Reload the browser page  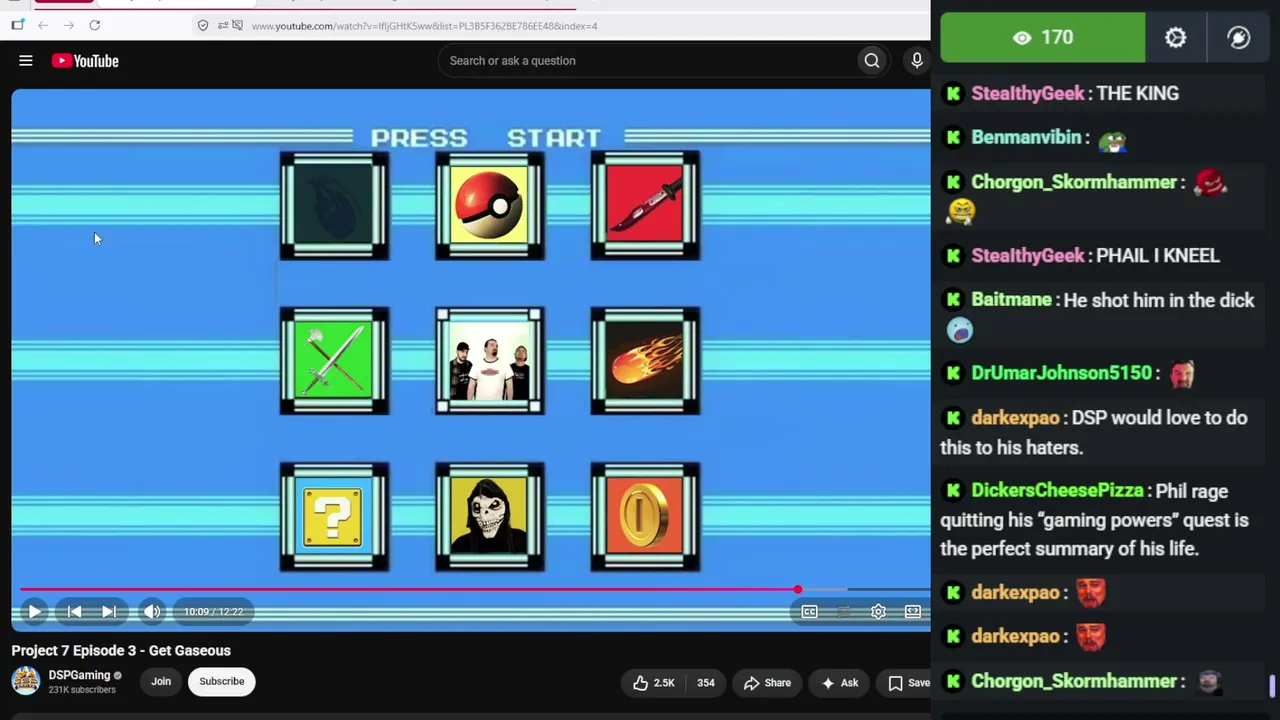coord(94,25)
